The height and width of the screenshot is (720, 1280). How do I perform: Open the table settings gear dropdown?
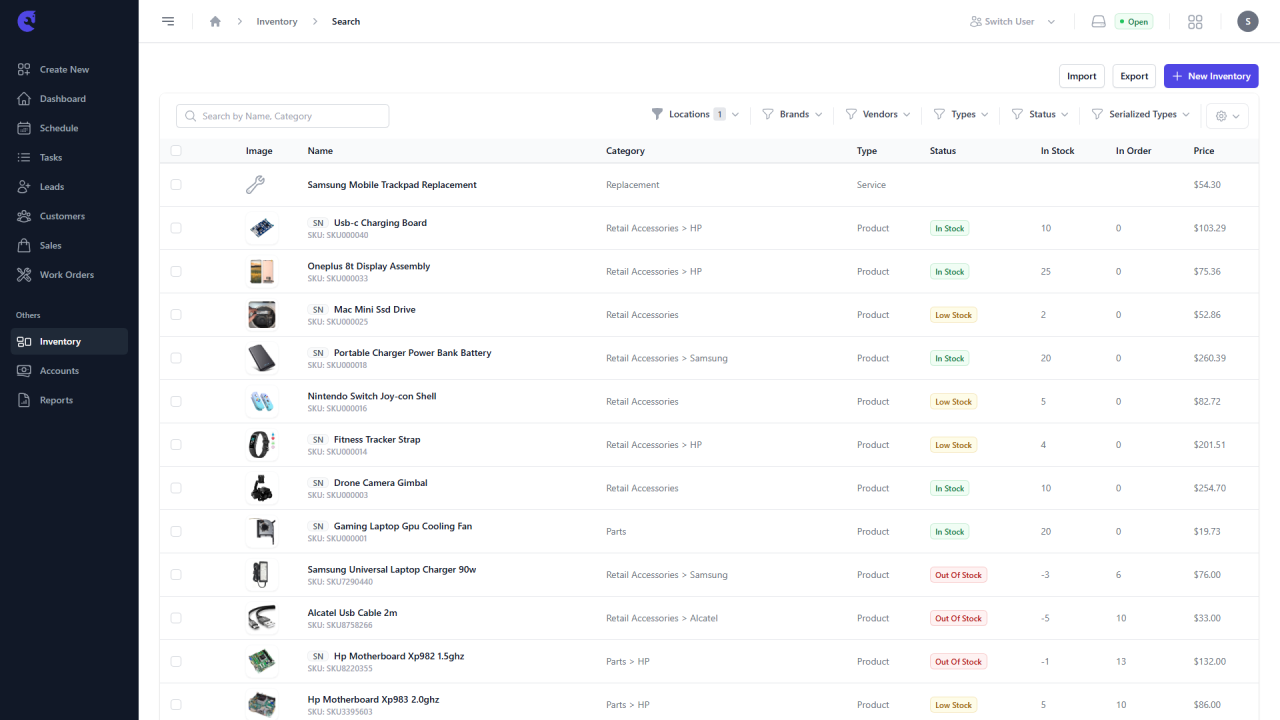[x=1227, y=116]
